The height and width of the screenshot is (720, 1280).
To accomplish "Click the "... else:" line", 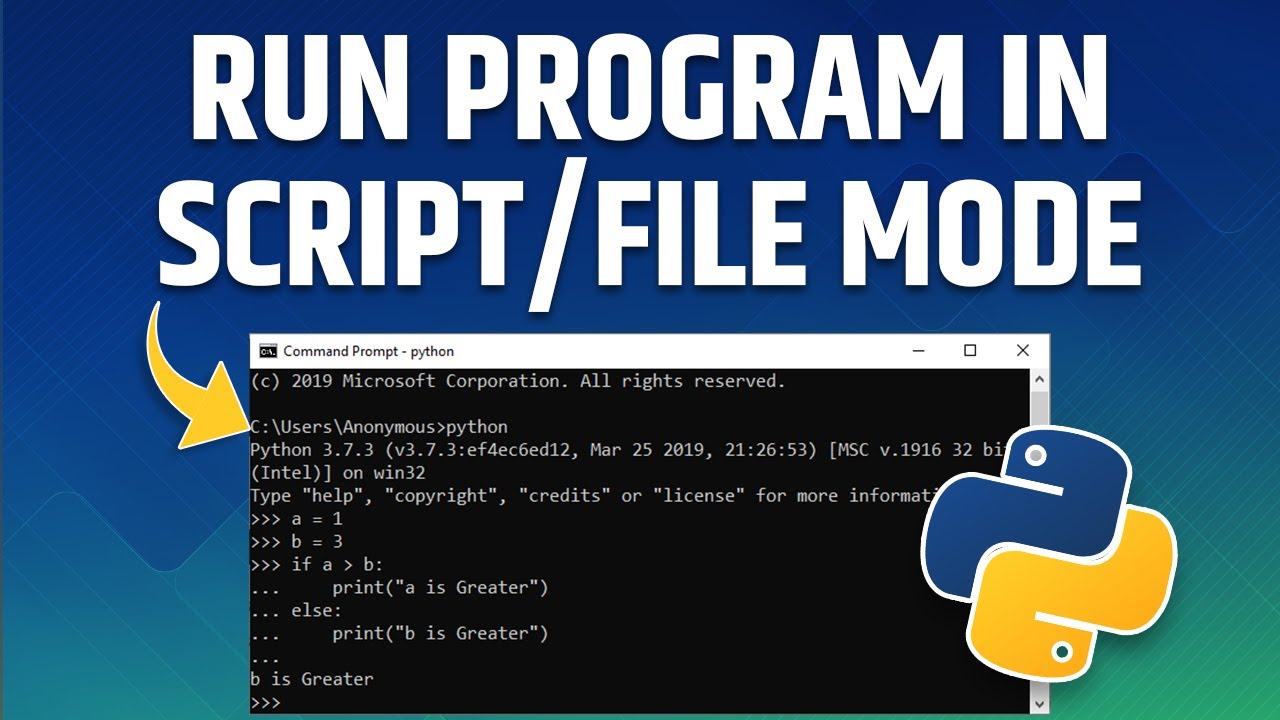I will pyautogui.click(x=296, y=611).
